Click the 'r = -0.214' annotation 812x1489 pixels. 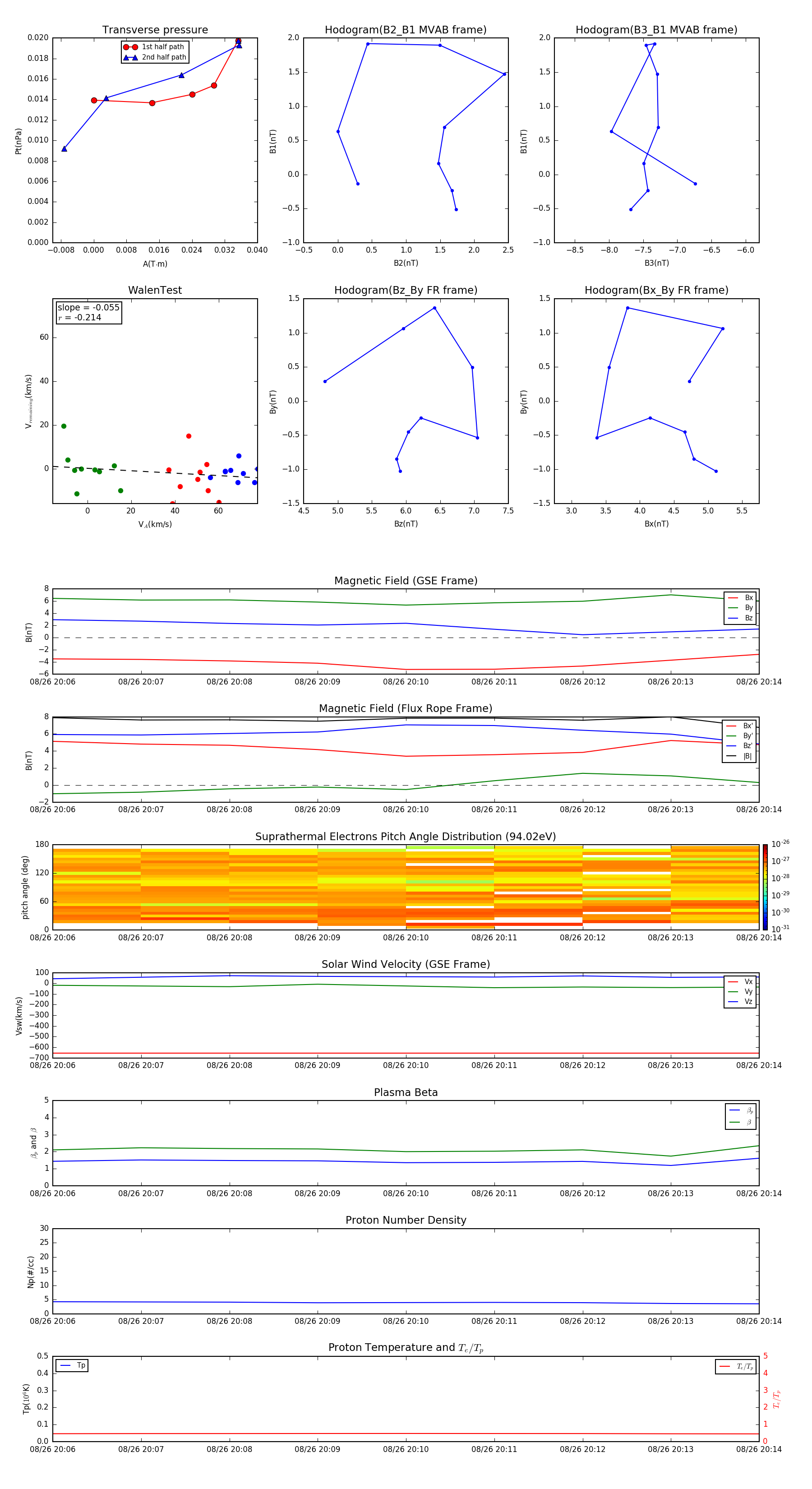pos(80,318)
